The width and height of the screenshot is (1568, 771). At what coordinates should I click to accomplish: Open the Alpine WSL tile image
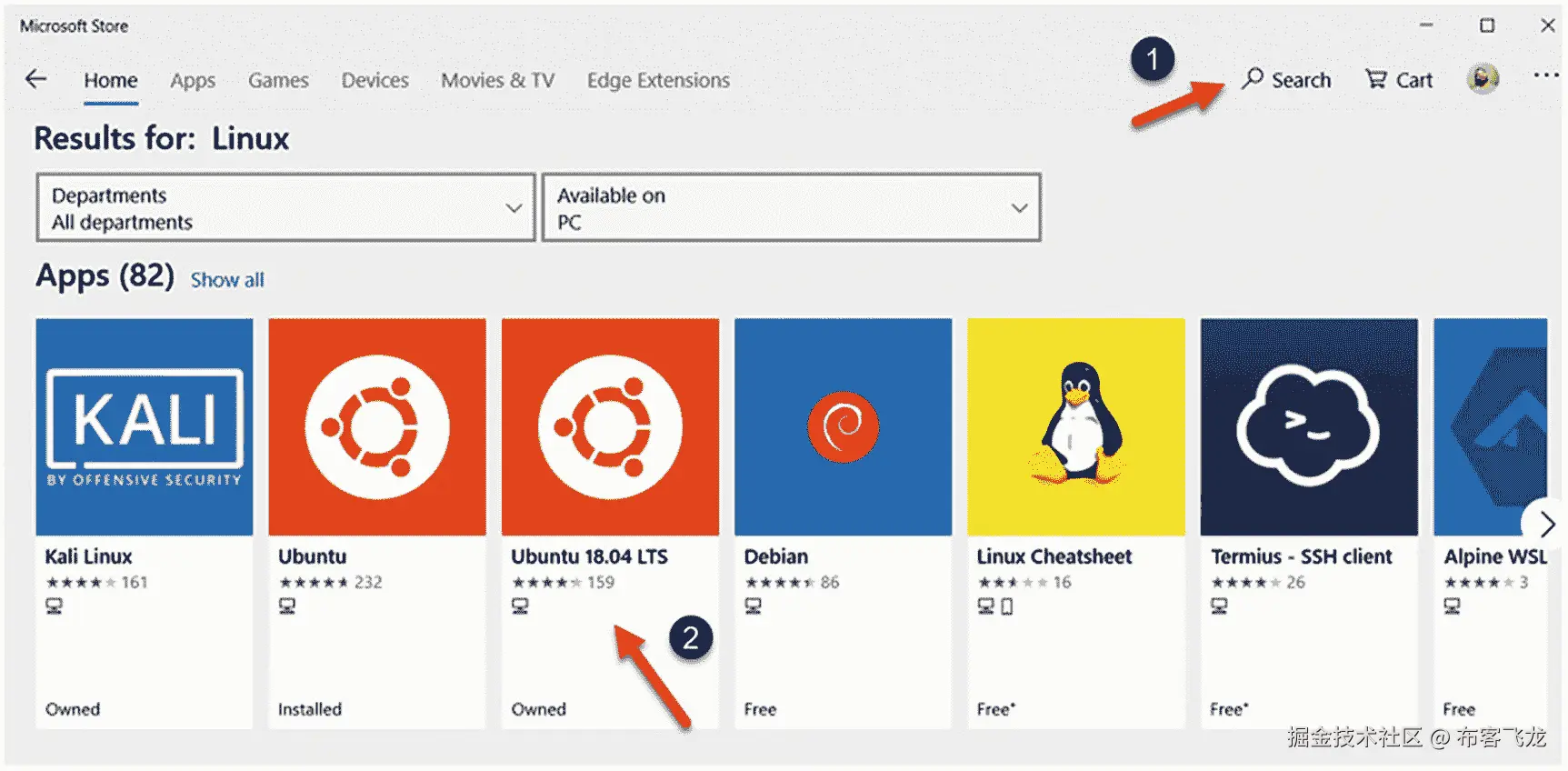[x=1490, y=426]
